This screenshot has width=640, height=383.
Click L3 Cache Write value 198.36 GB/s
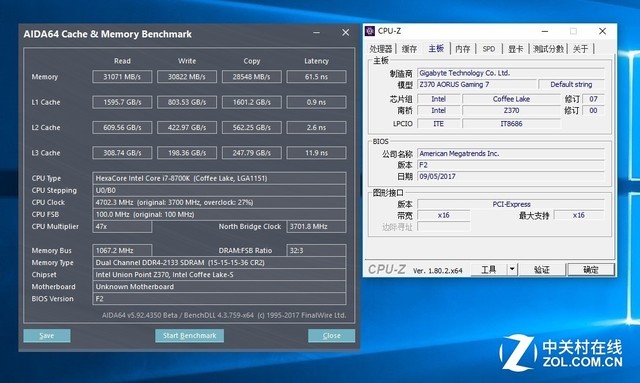click(x=187, y=153)
